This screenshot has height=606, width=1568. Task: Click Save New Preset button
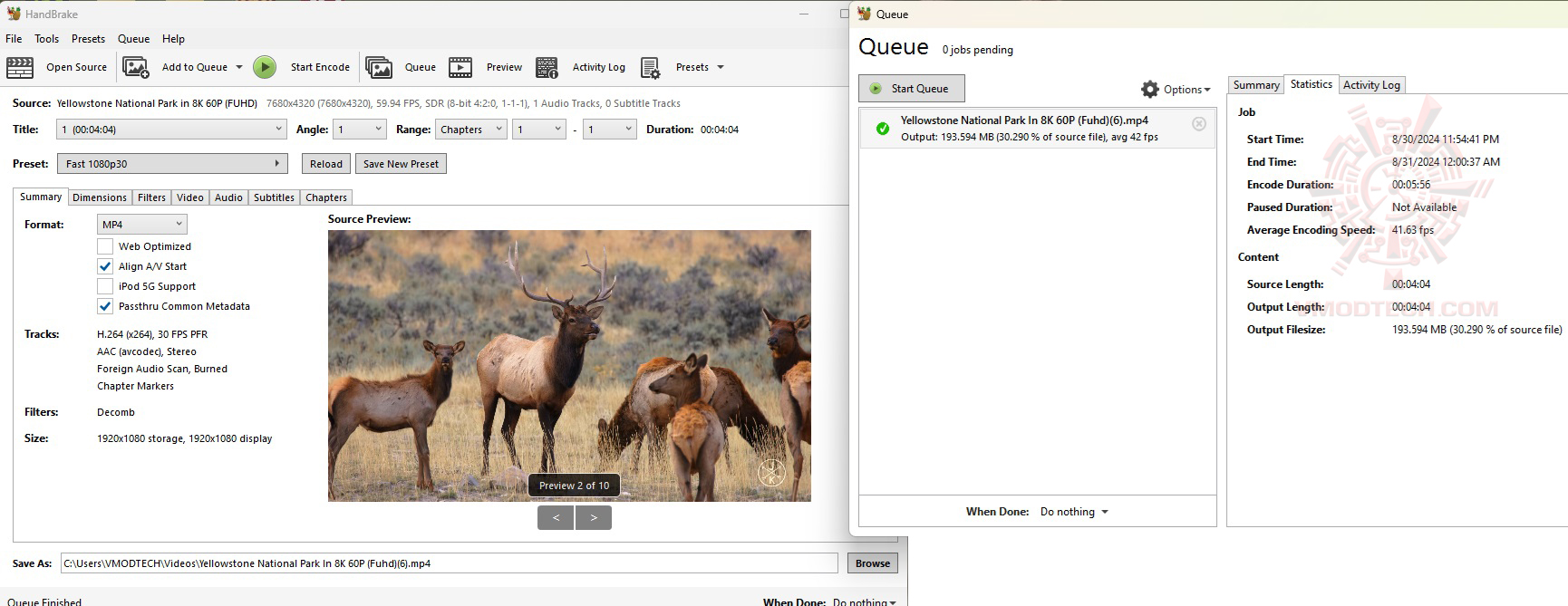[401, 164]
